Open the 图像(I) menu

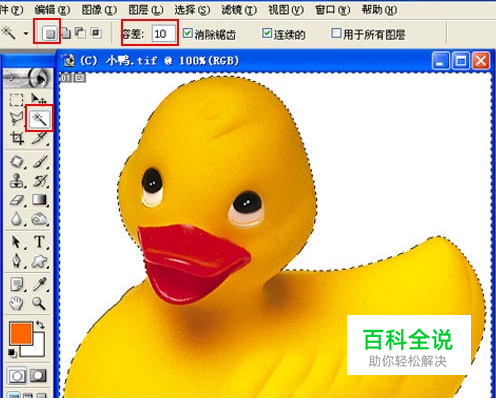[x=99, y=10]
